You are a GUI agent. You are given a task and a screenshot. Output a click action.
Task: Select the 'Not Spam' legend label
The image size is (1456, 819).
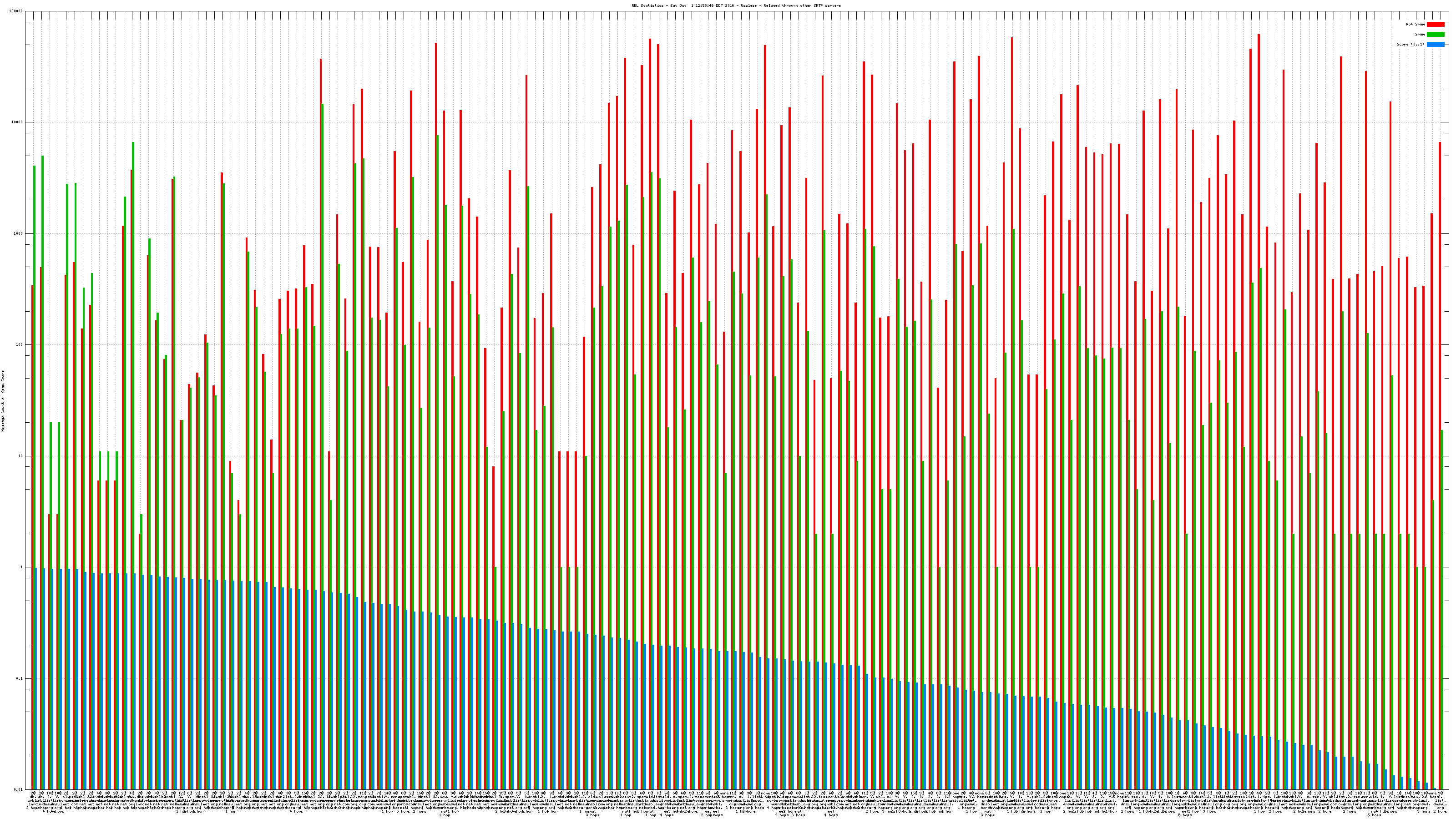tap(1416, 24)
